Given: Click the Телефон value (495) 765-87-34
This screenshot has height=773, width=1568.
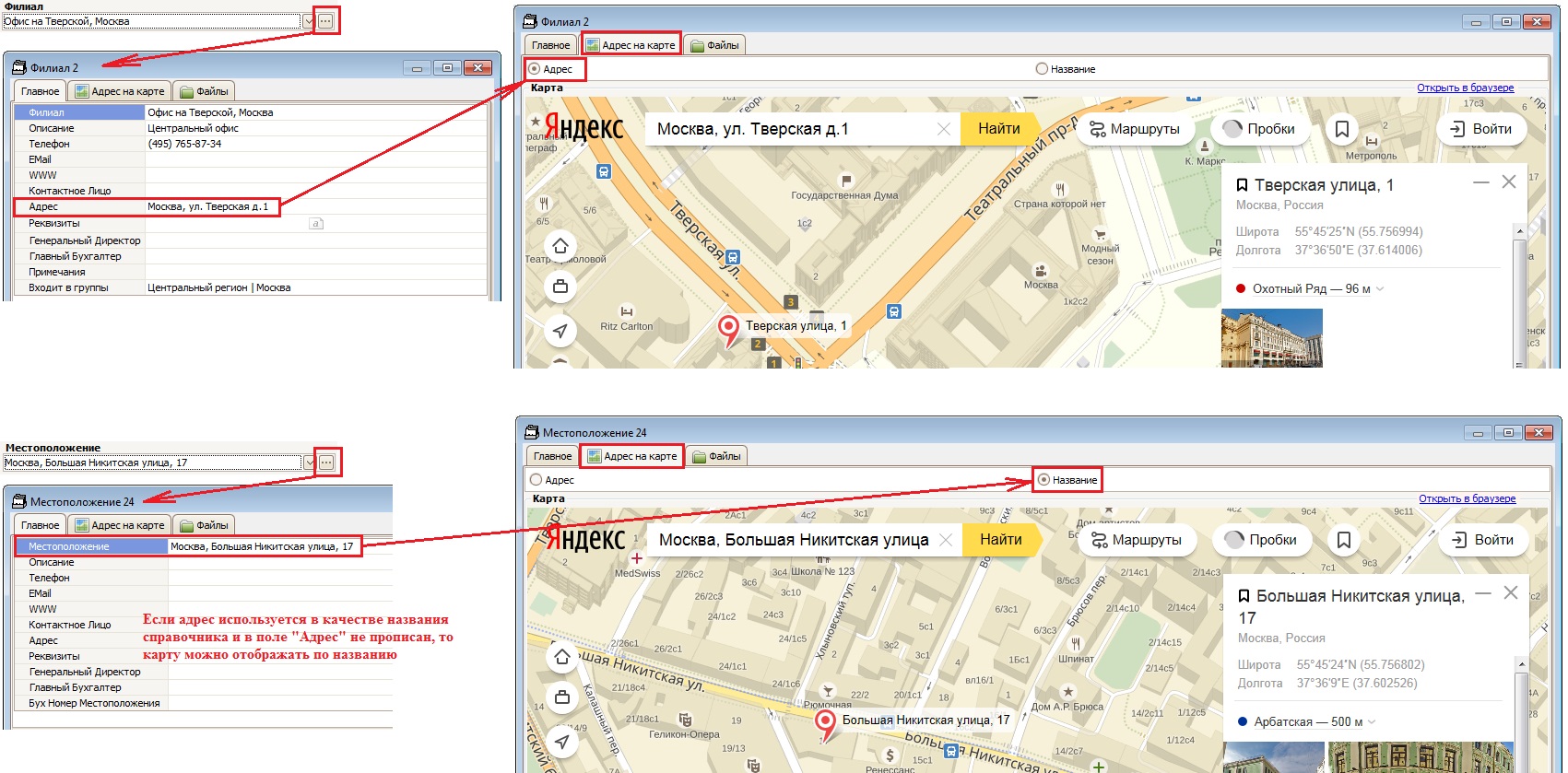Looking at the screenshot, I should coord(184,144).
